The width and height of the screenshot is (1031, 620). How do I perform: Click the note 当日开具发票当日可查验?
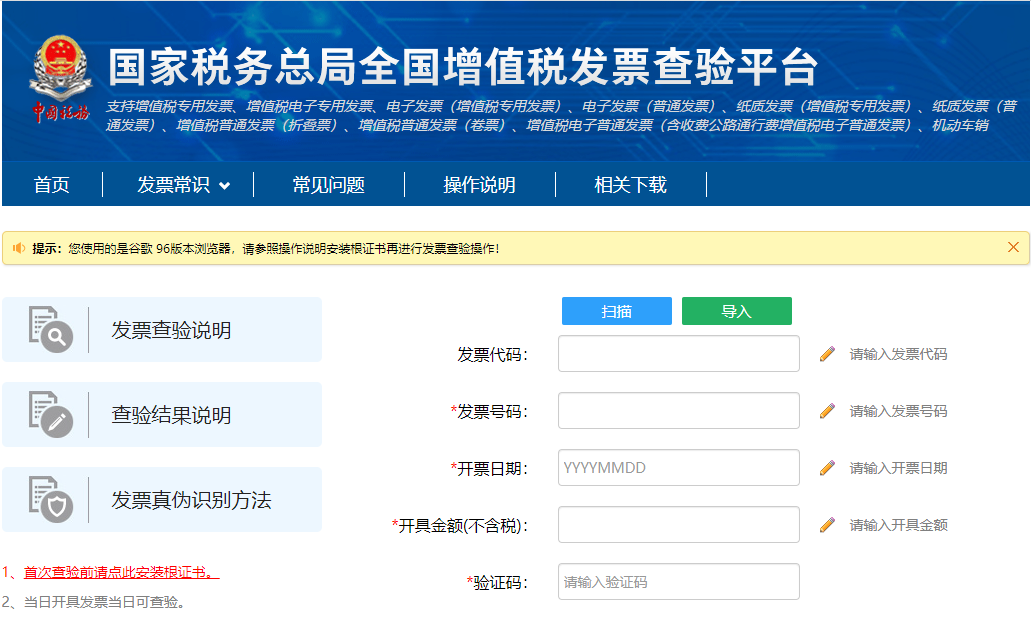[105, 602]
